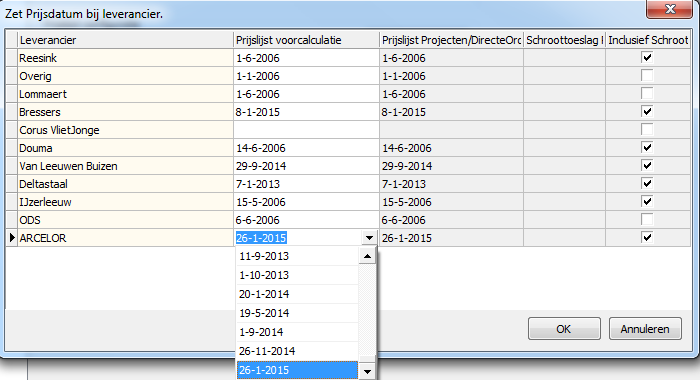Toggle IJzerleeuw Inclusief Schroot checkbox
The width and height of the screenshot is (700, 380).
tap(647, 201)
